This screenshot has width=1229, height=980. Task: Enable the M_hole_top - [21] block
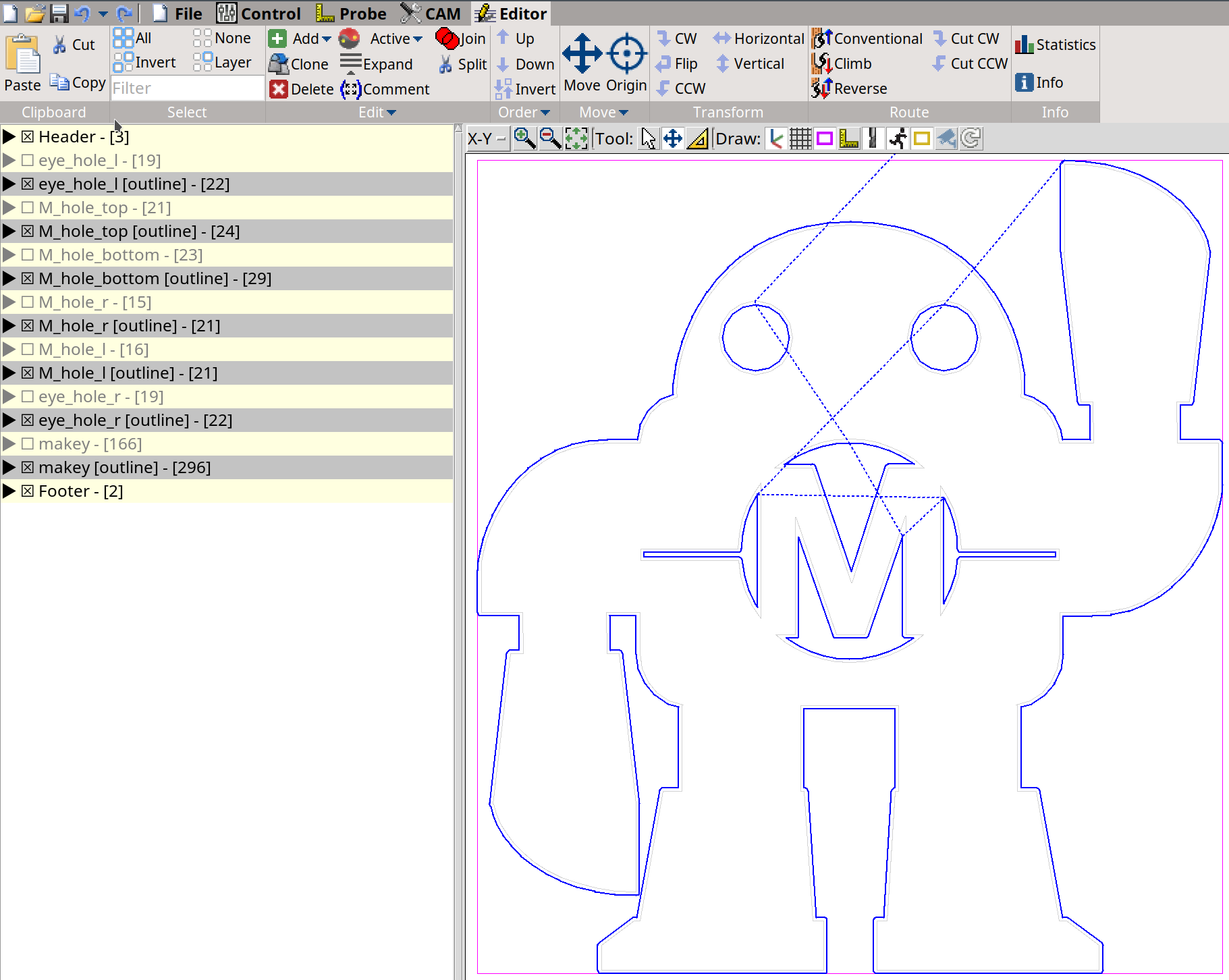[x=28, y=207]
